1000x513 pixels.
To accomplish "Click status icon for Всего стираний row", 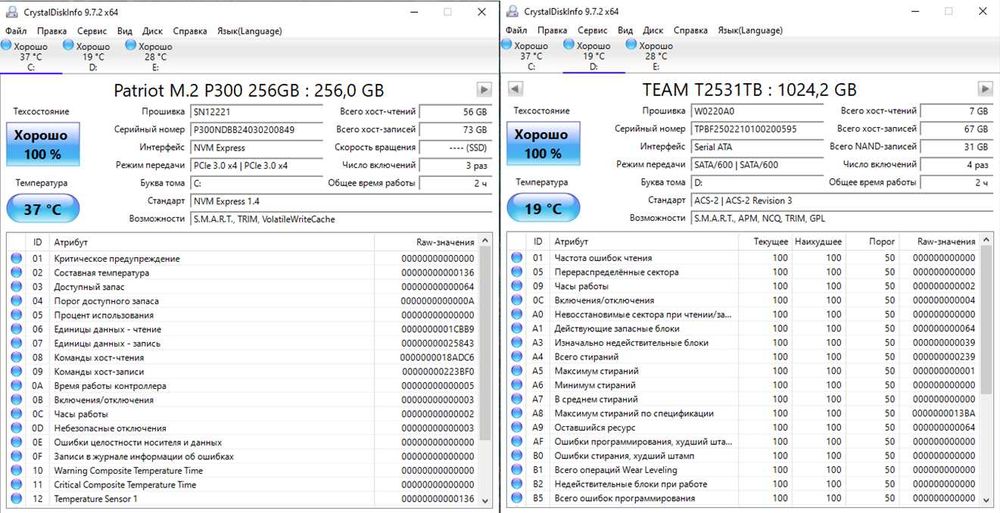I will pyautogui.click(x=517, y=357).
